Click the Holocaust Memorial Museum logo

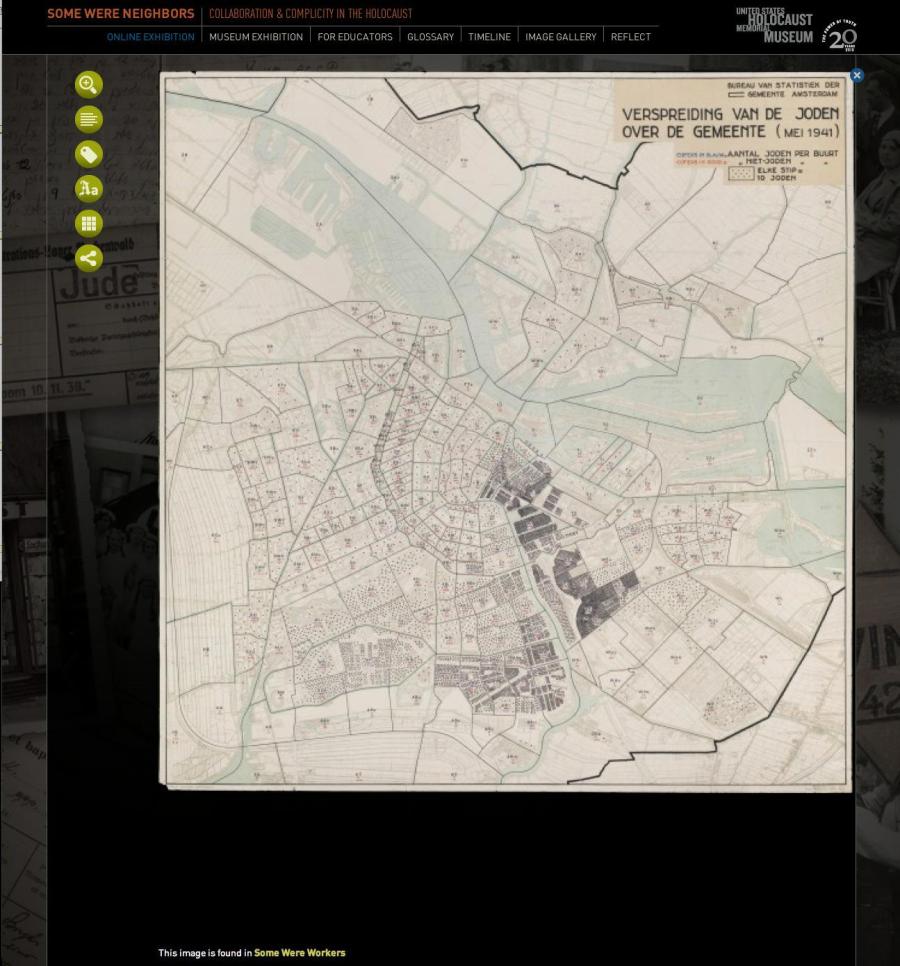point(775,25)
